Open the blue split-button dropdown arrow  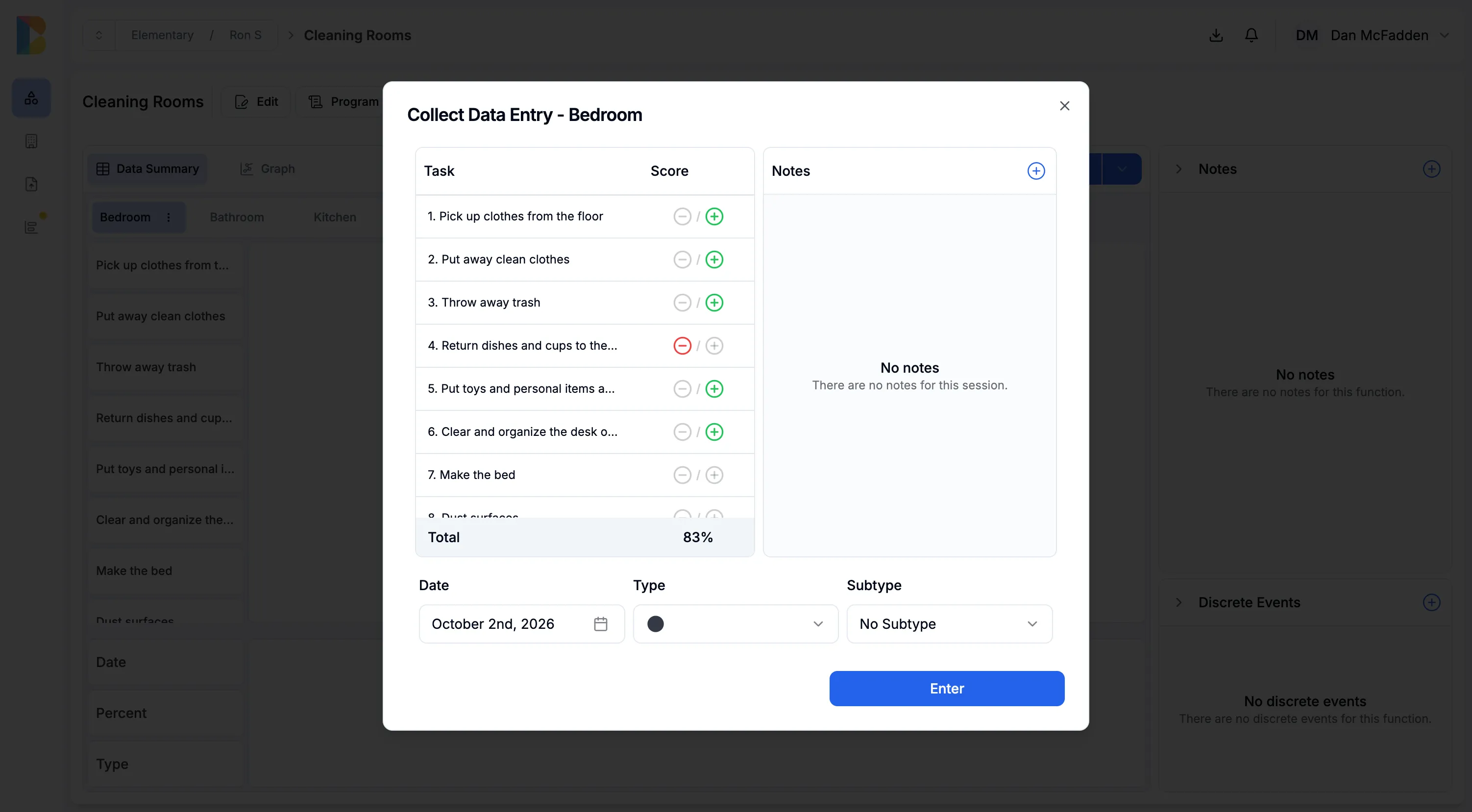1122,169
